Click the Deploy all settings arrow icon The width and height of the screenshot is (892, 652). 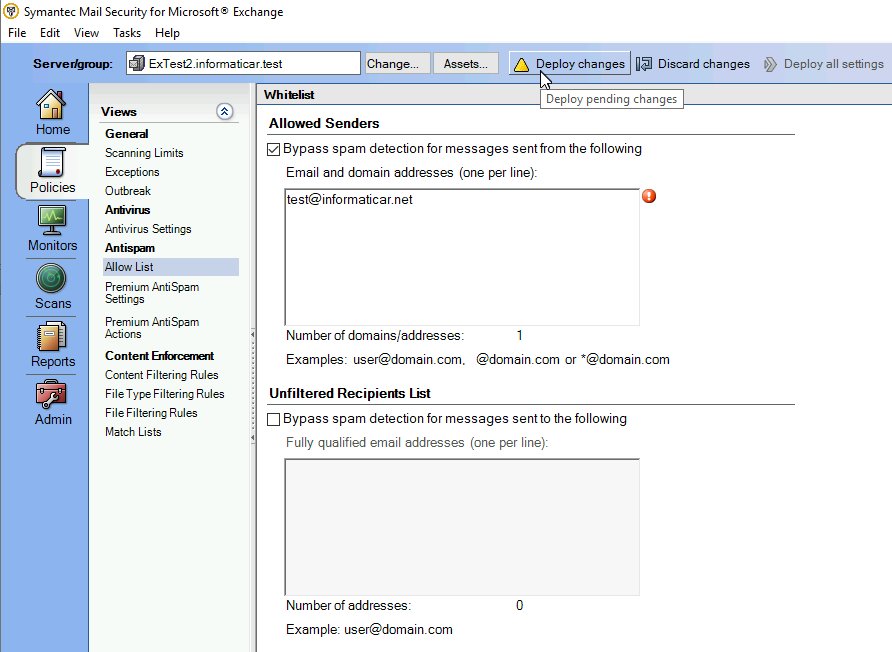(770, 64)
